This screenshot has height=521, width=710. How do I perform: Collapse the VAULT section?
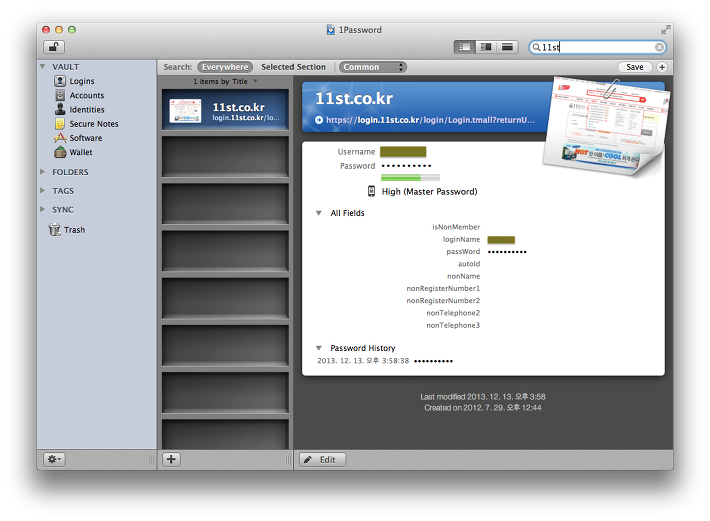tap(43, 67)
